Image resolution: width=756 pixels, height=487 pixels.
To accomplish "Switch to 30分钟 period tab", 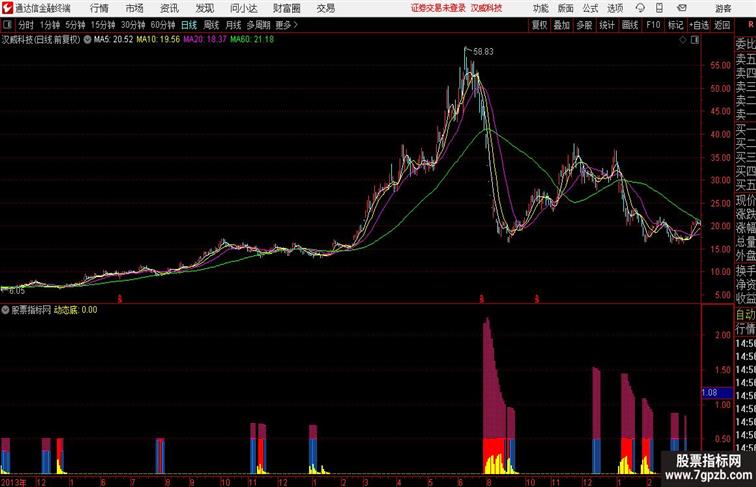I will [x=133, y=25].
